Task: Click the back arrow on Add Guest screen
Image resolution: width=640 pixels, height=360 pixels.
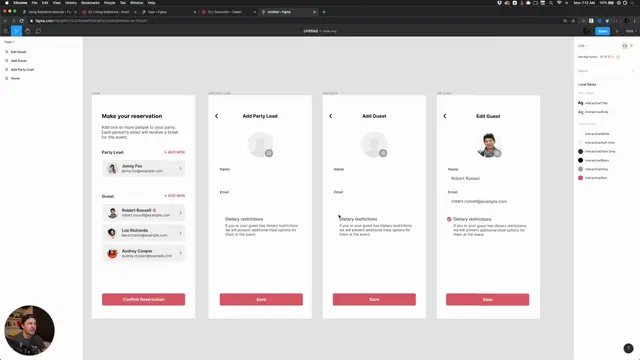Action: click(331, 116)
